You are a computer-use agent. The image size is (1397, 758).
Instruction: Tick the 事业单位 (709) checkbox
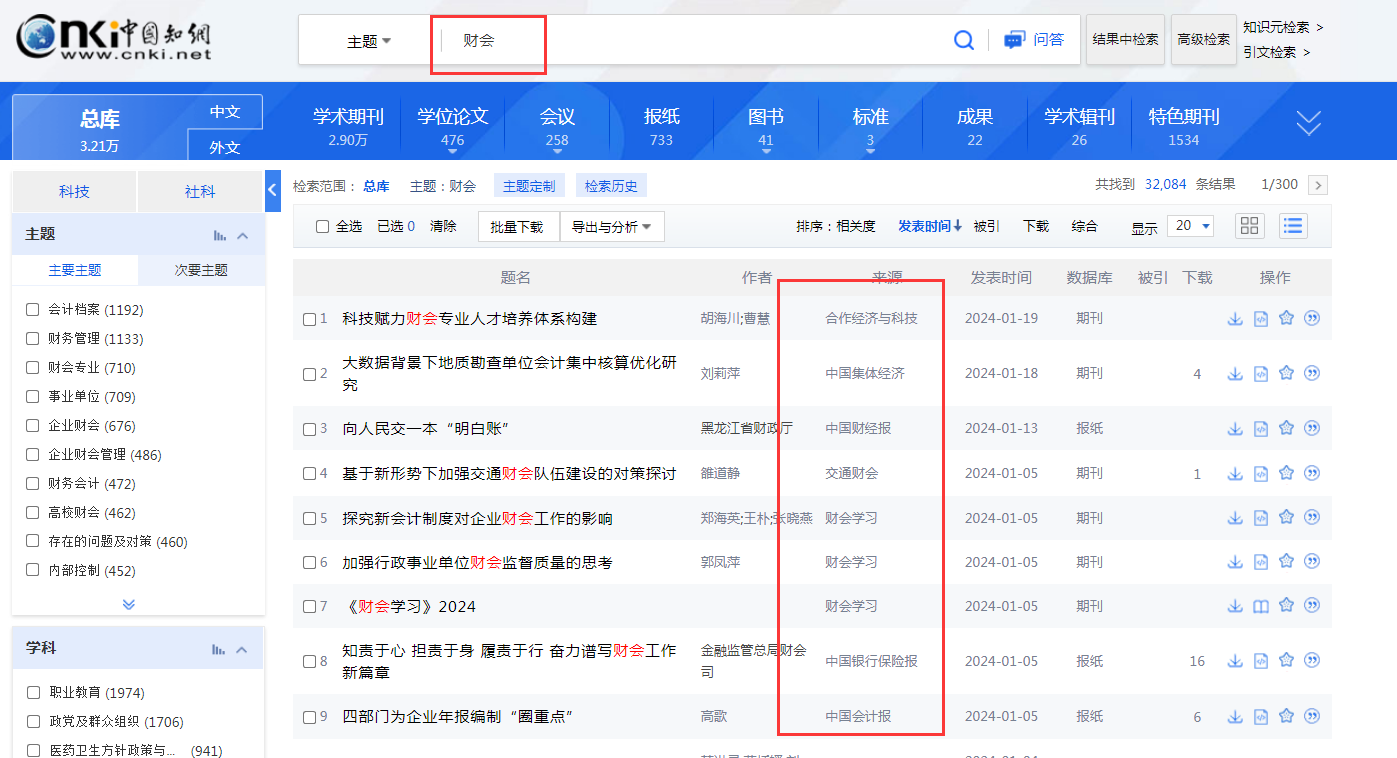33,397
